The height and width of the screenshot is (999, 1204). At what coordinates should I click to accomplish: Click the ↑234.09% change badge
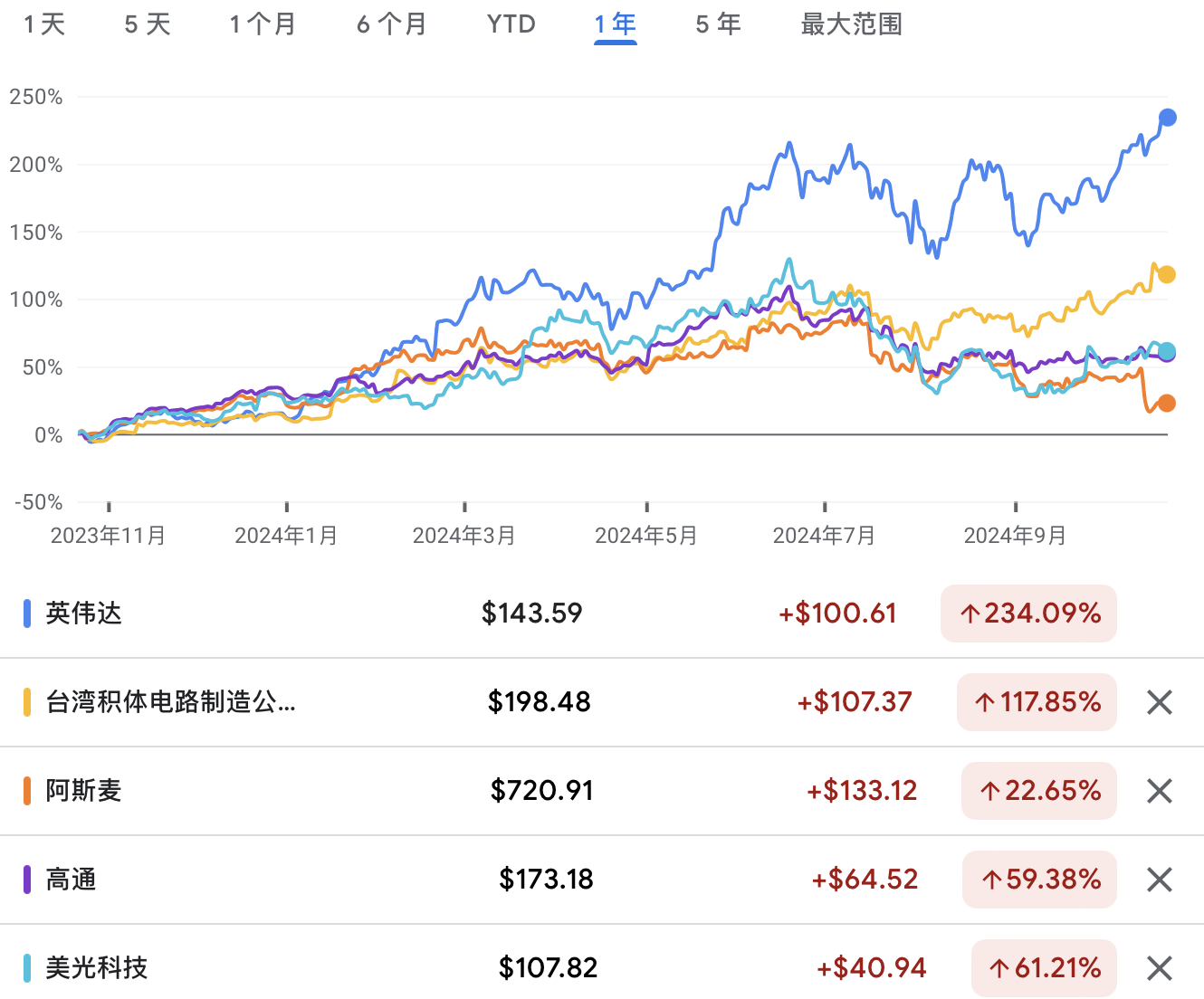tap(1028, 614)
